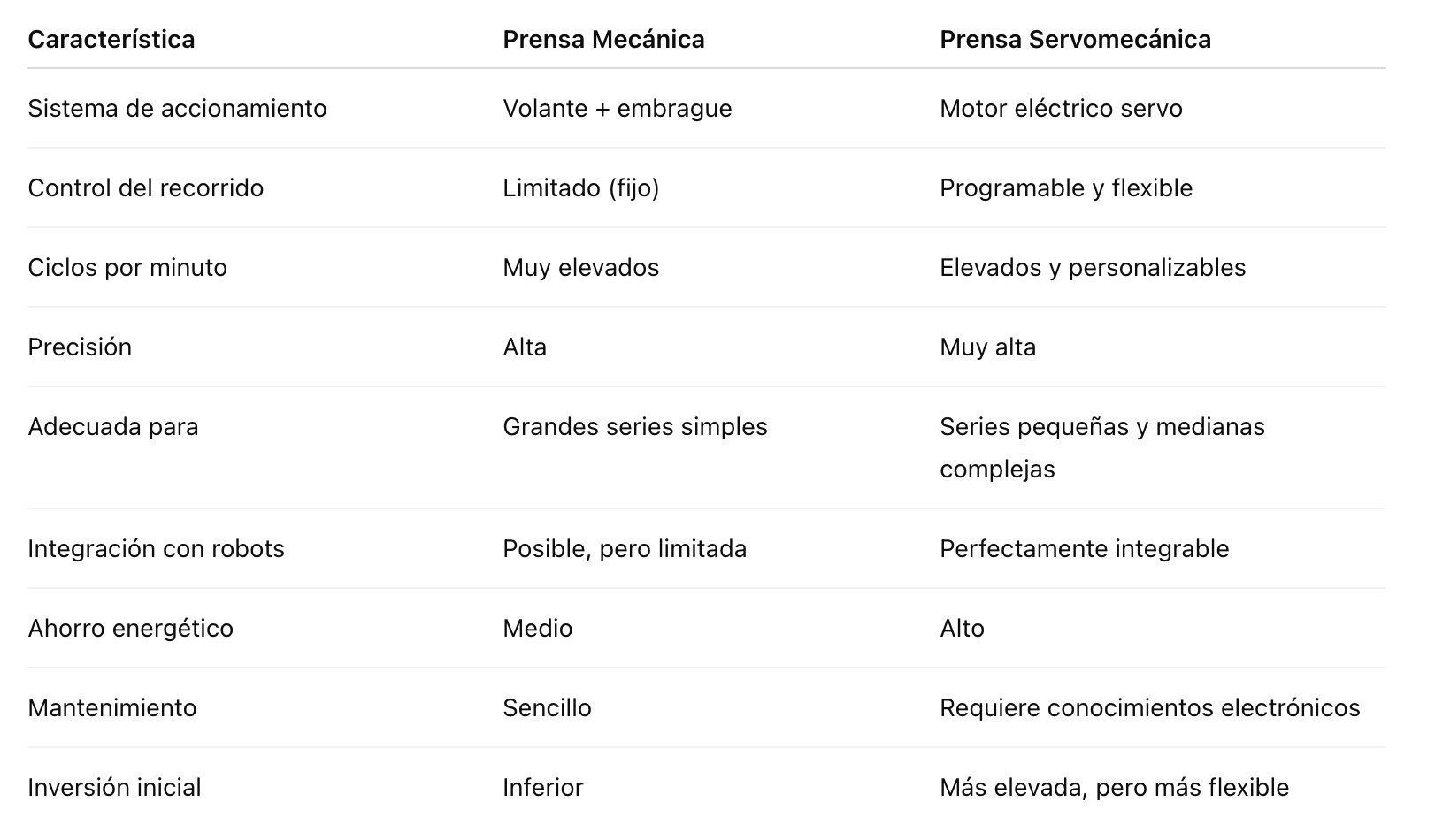Select the Limitado (fijo) cell
The height and width of the screenshot is (840, 1435).
click(581, 188)
